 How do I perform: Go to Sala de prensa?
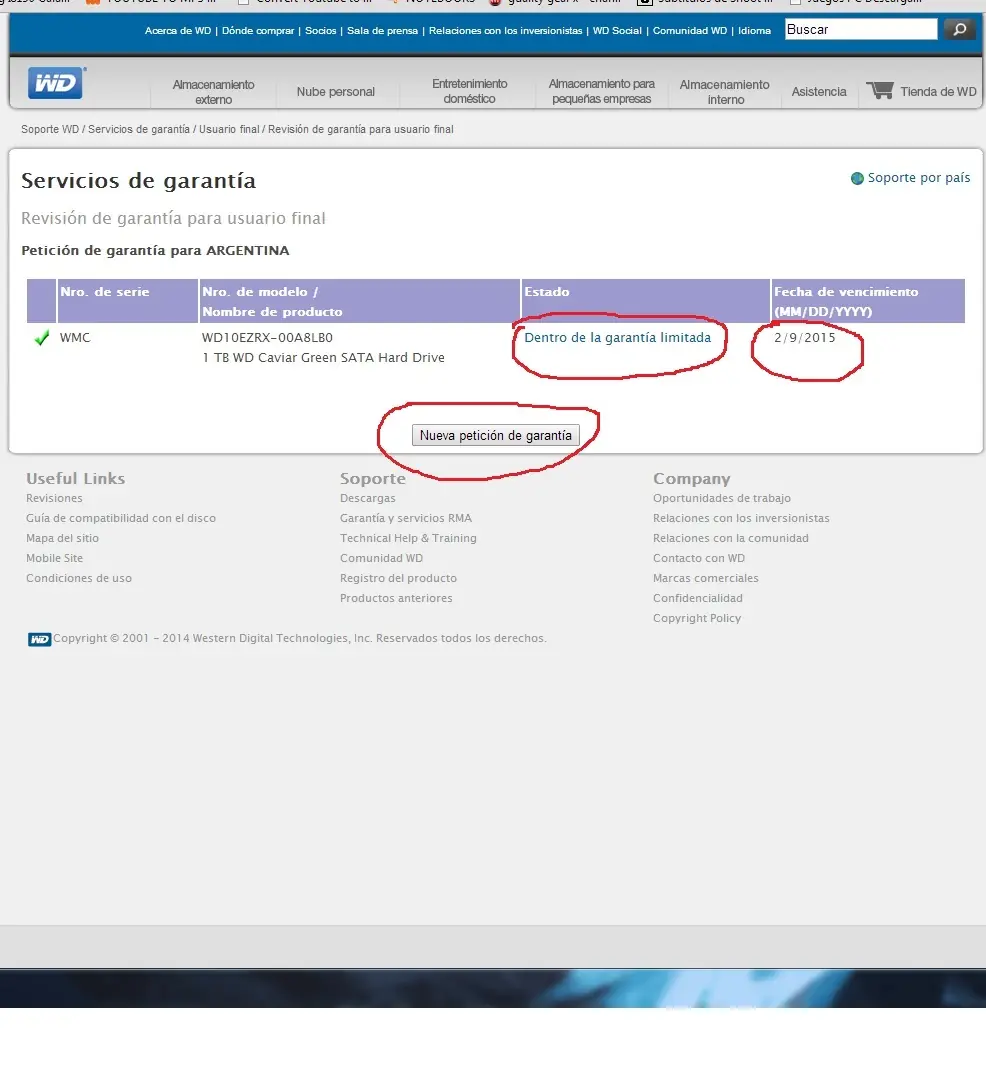tap(382, 30)
